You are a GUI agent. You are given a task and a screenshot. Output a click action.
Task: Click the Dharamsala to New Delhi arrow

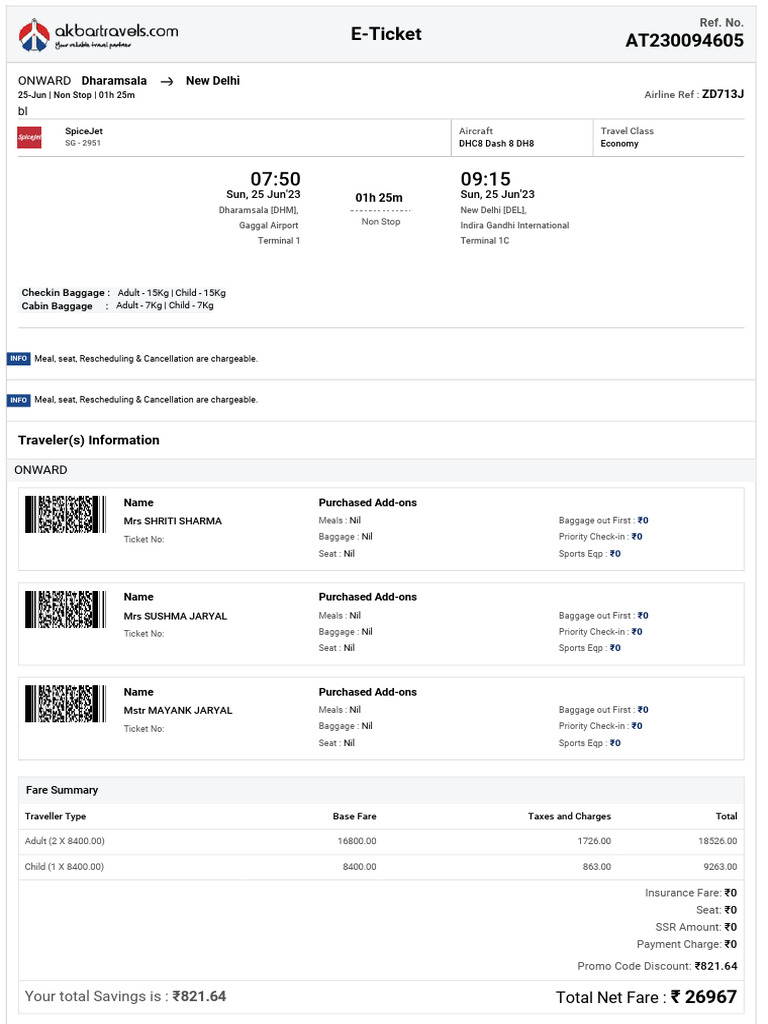point(167,82)
